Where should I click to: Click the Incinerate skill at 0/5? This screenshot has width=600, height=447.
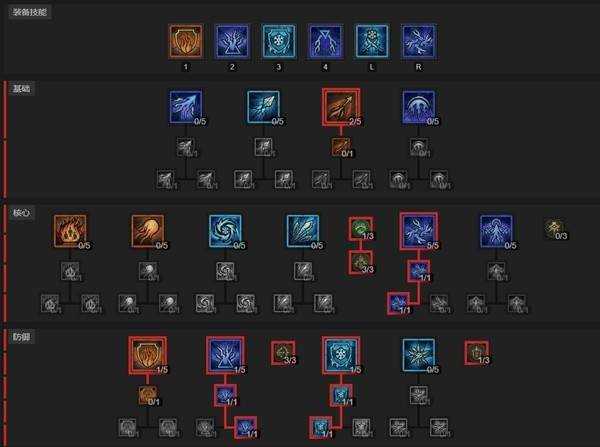coord(70,231)
